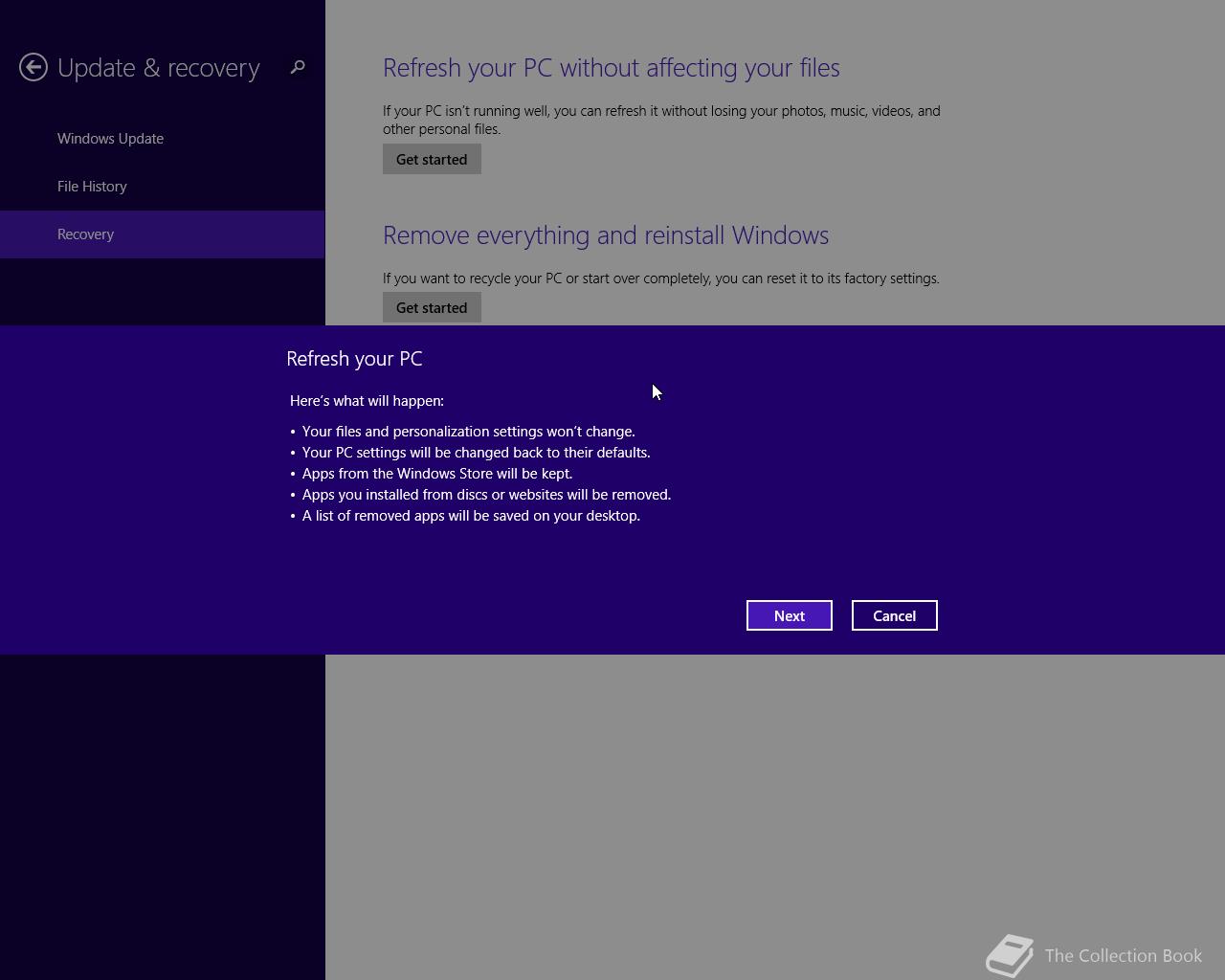Click Next in the Refresh your PC dialog
Image resolution: width=1225 pixels, height=980 pixels.
click(x=790, y=615)
